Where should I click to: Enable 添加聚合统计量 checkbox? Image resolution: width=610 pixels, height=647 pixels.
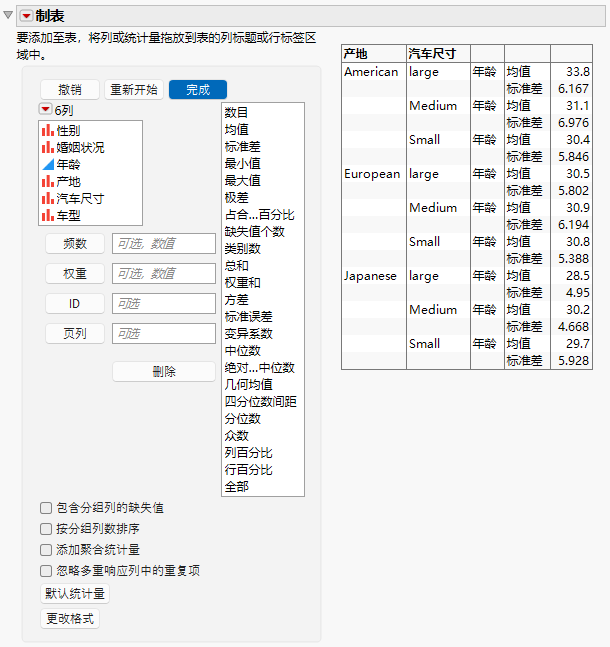[x=46, y=550]
